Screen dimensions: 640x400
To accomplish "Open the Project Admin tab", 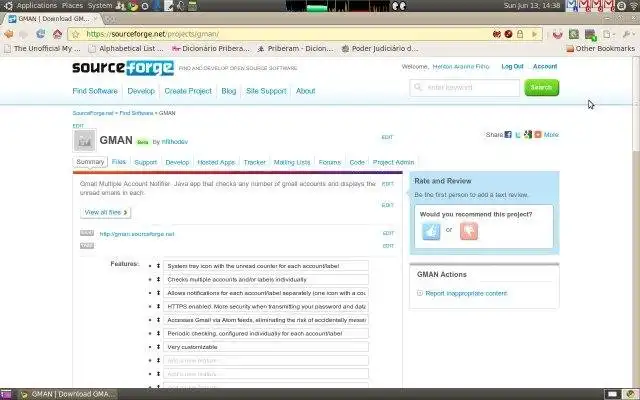I will pyautogui.click(x=393, y=162).
